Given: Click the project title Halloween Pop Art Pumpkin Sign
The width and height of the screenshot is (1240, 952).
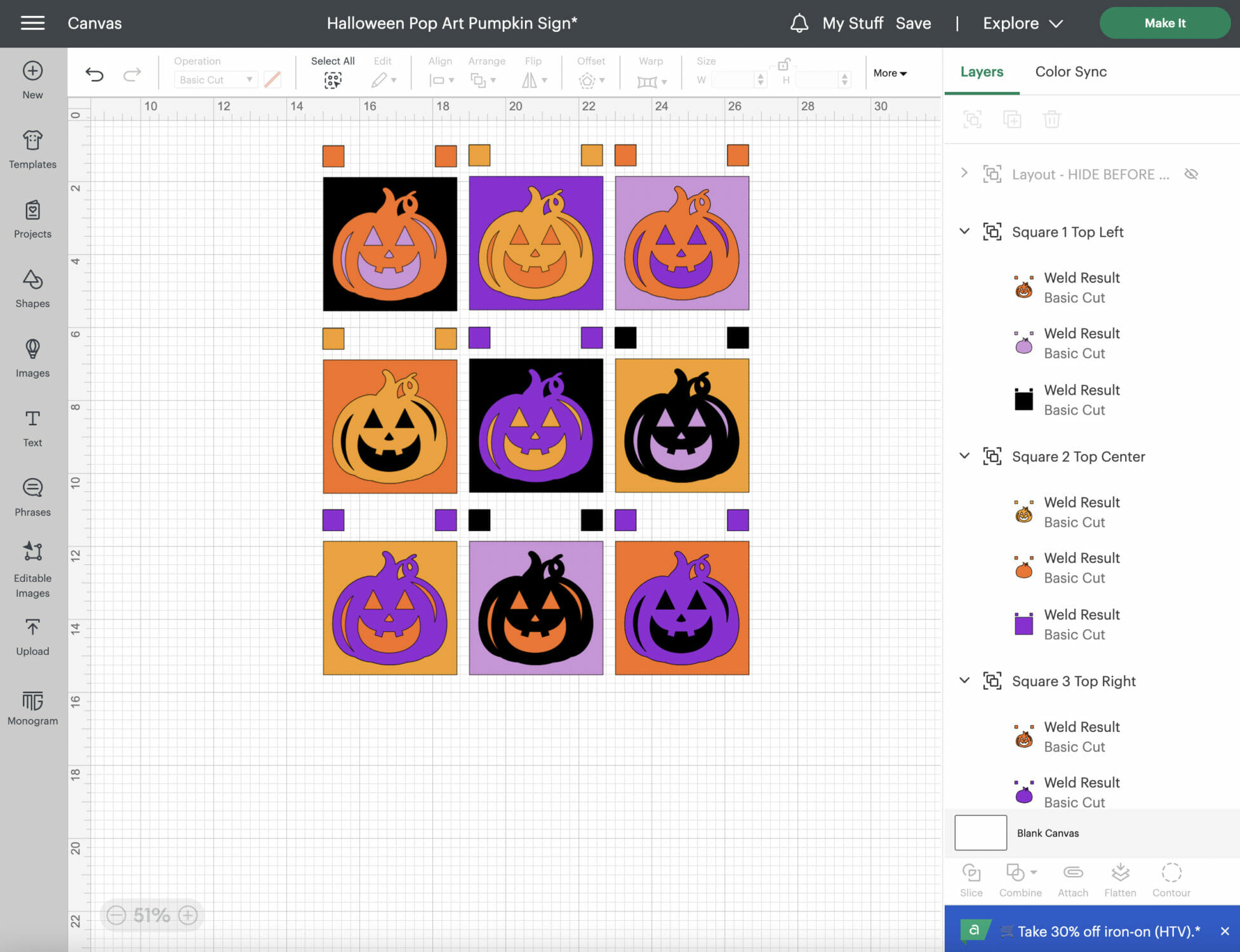Looking at the screenshot, I should 452,23.
